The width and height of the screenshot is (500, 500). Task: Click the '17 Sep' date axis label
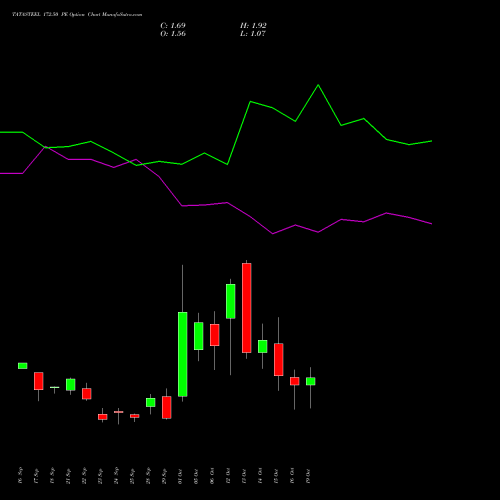point(36,476)
